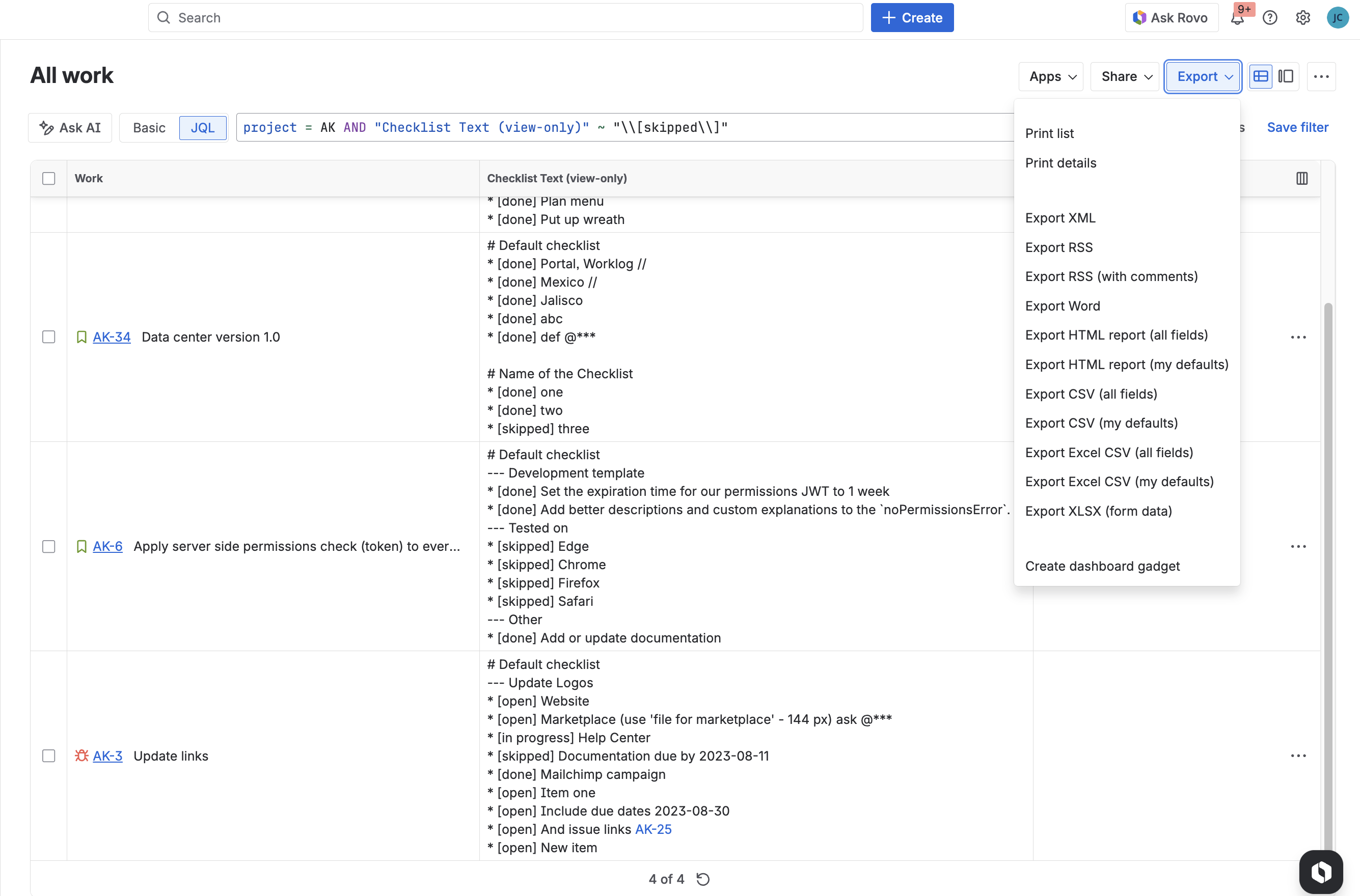The height and width of the screenshot is (896, 1360).
Task: Collapse the Export dropdown
Action: pos(1202,76)
